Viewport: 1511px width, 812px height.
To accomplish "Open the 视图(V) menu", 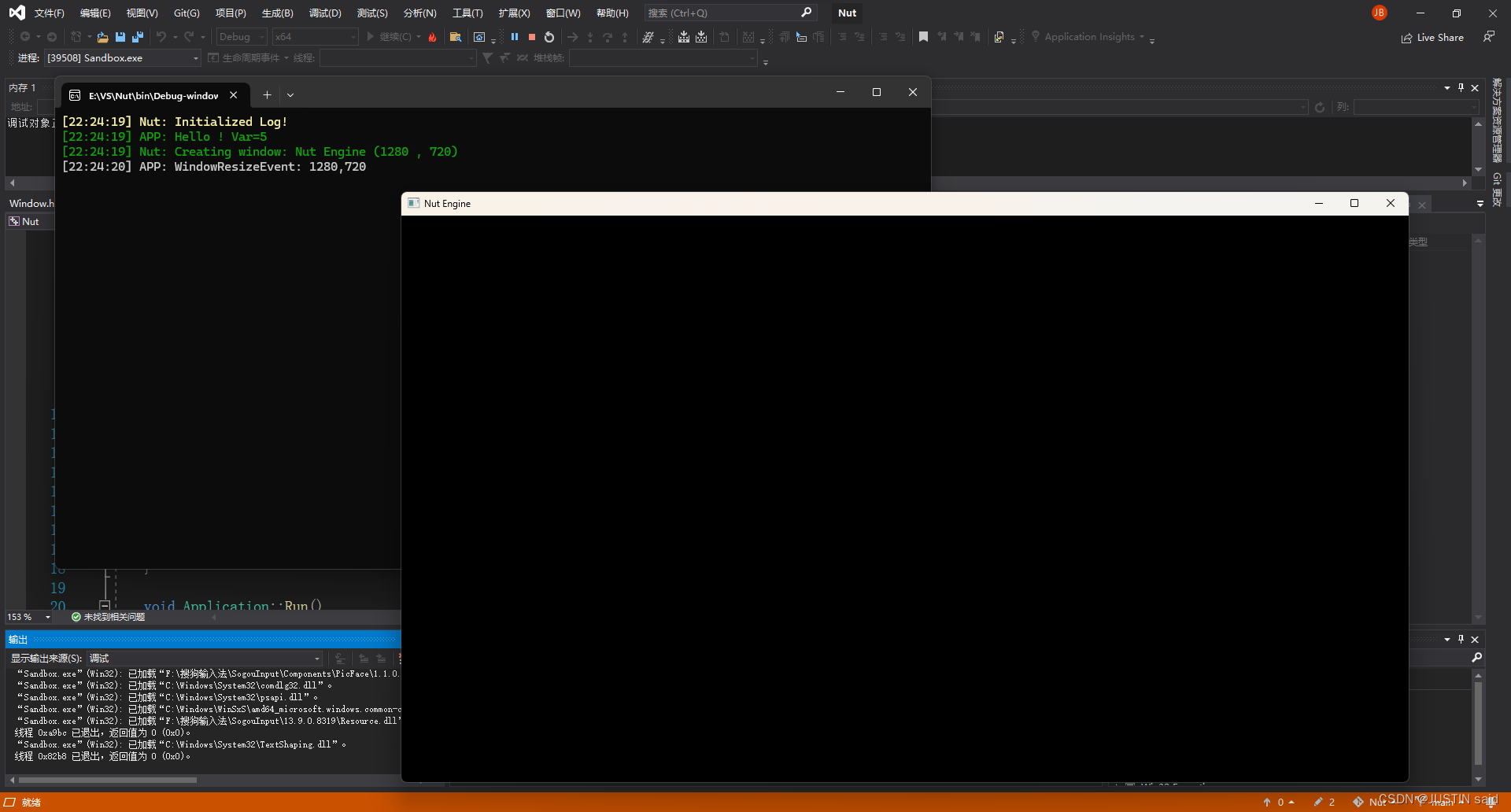I will pos(142,13).
